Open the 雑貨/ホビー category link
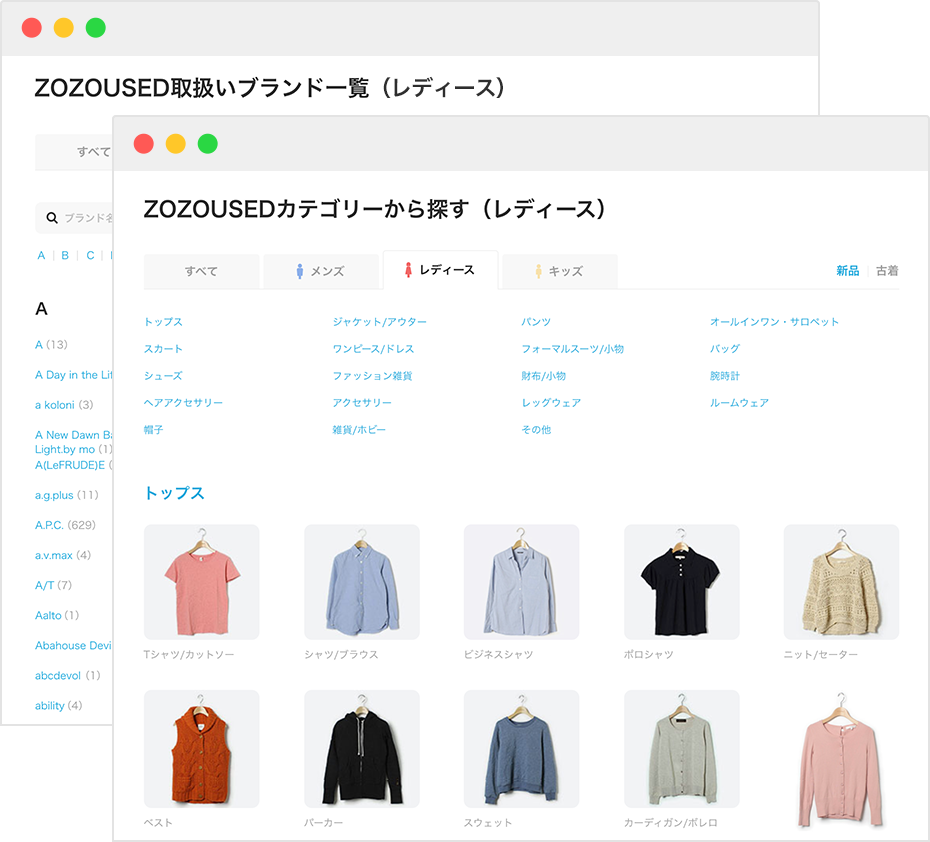 coord(359,430)
